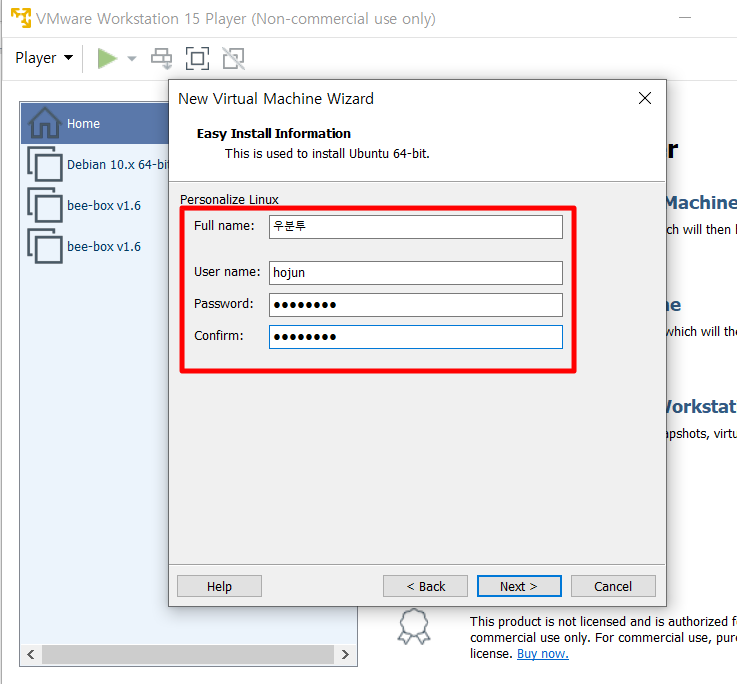Open the Player menu dropdown
The width and height of the screenshot is (737, 684).
tap(44, 58)
